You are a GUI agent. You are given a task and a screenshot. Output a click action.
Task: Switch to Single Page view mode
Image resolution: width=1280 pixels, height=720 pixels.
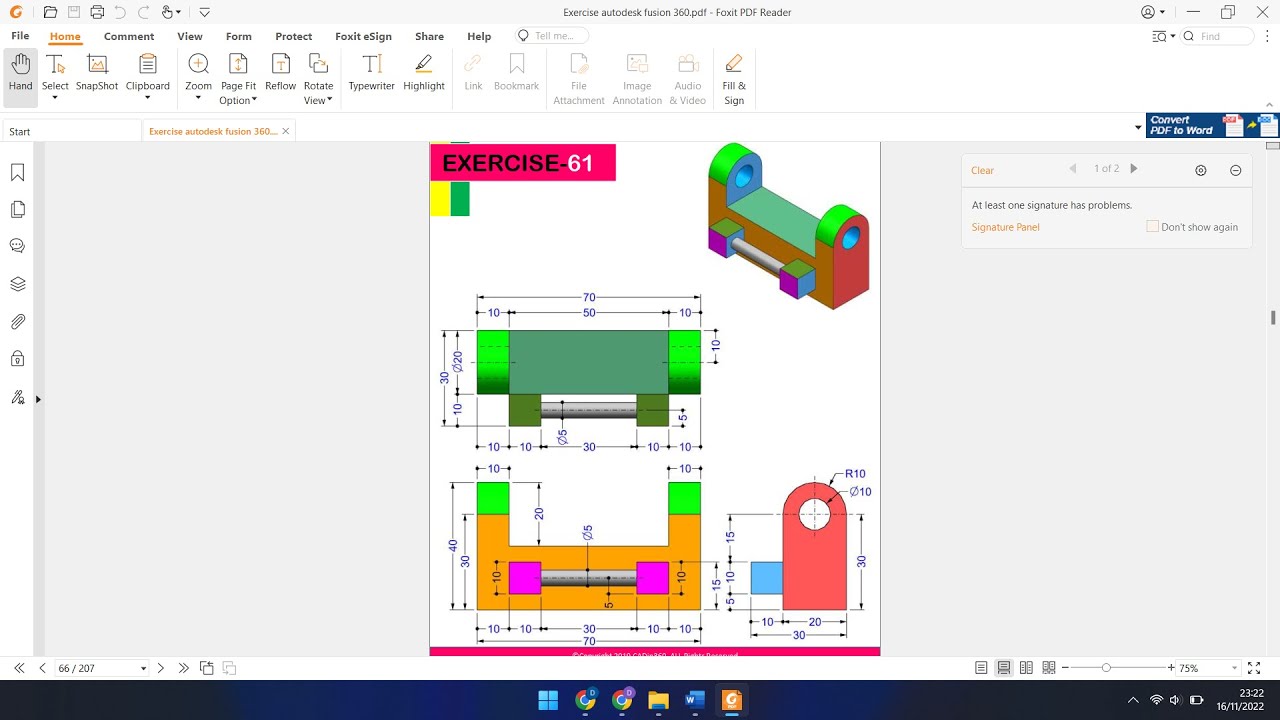(981, 668)
